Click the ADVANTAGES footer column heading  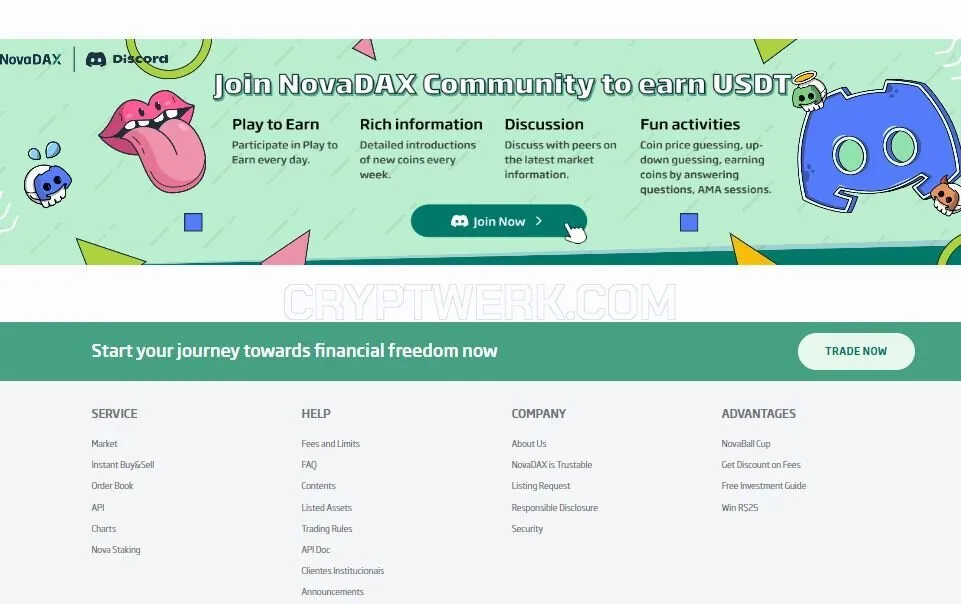(758, 413)
